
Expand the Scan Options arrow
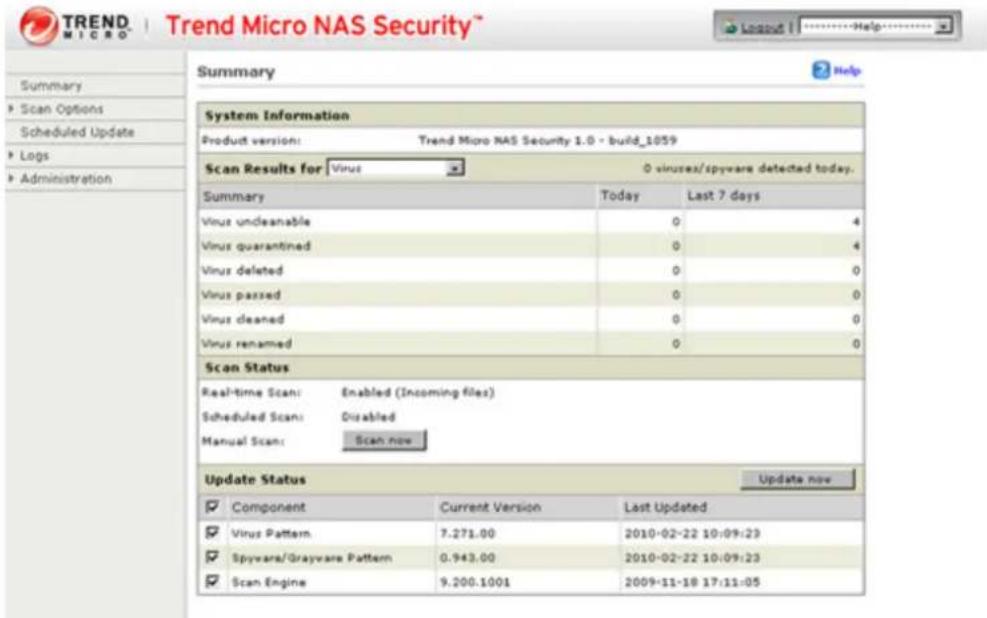coord(11,109)
